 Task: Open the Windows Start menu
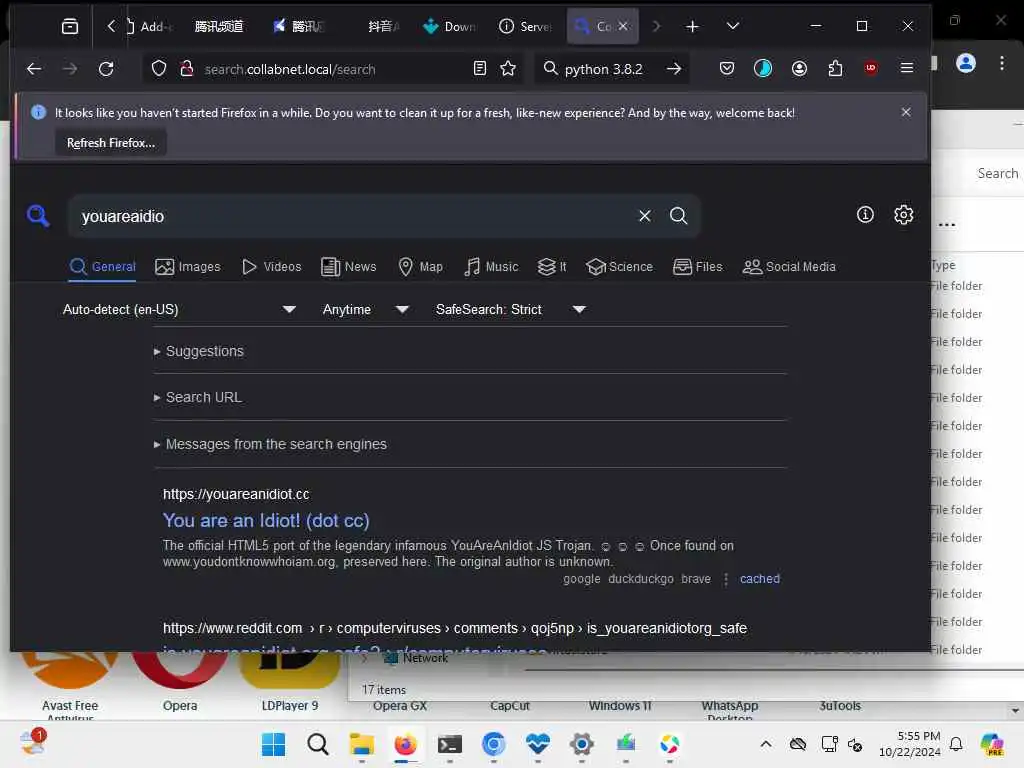click(273, 744)
